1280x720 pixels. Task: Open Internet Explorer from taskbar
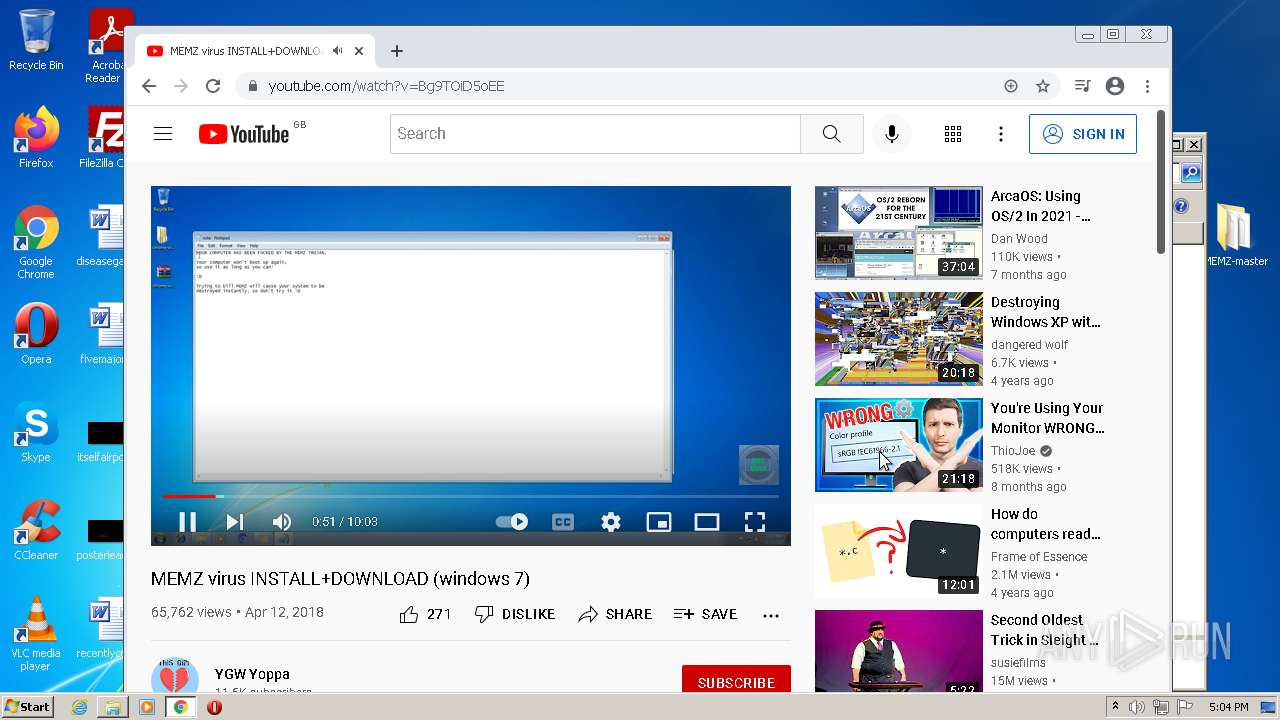coord(79,707)
